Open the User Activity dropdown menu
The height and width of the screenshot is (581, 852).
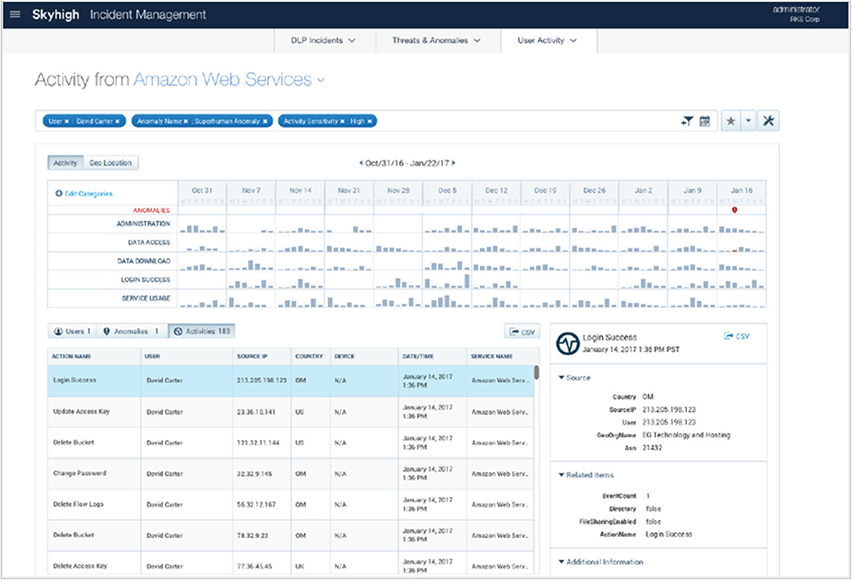[548, 40]
